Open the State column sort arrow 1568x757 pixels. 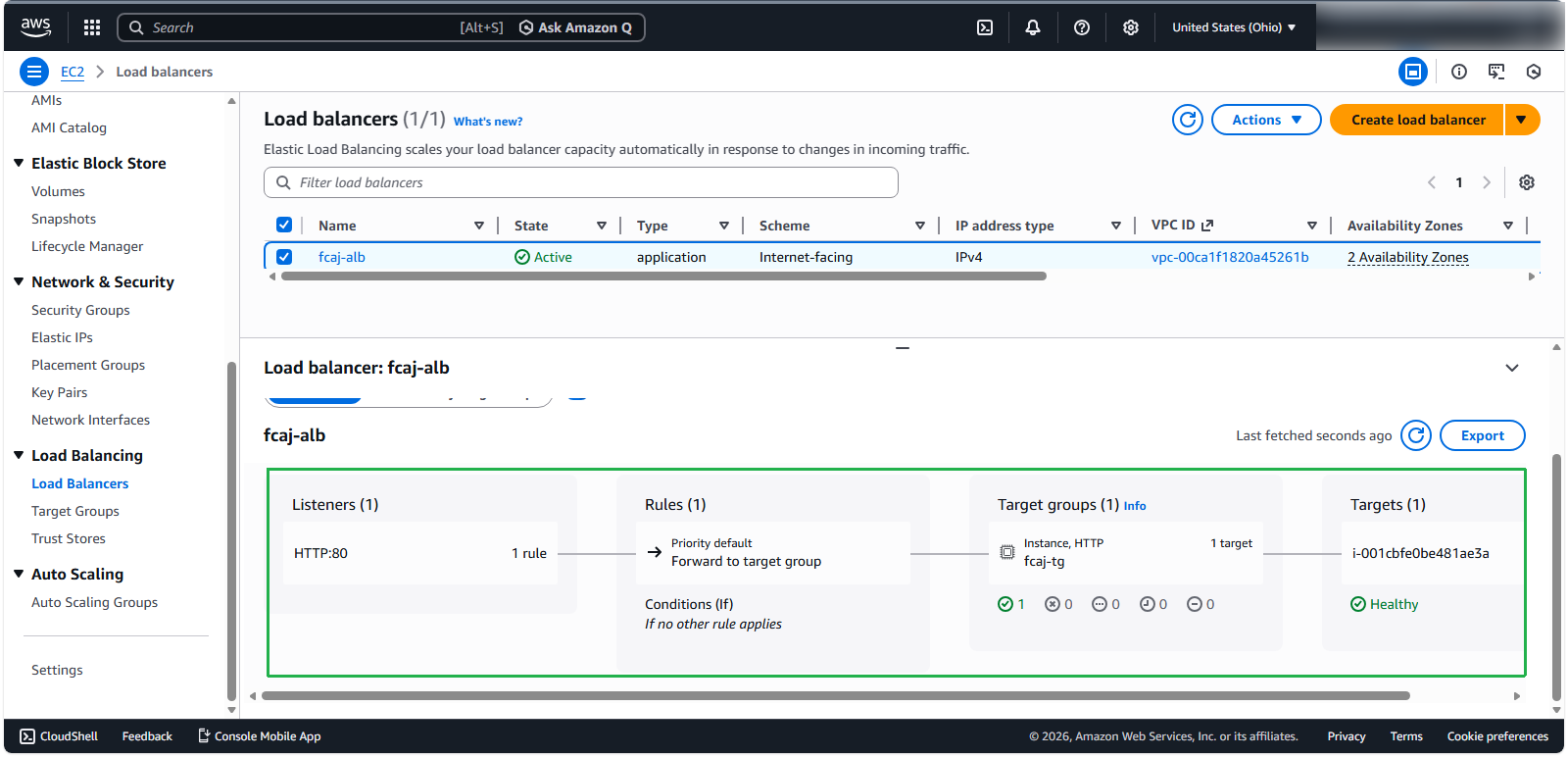coord(602,226)
